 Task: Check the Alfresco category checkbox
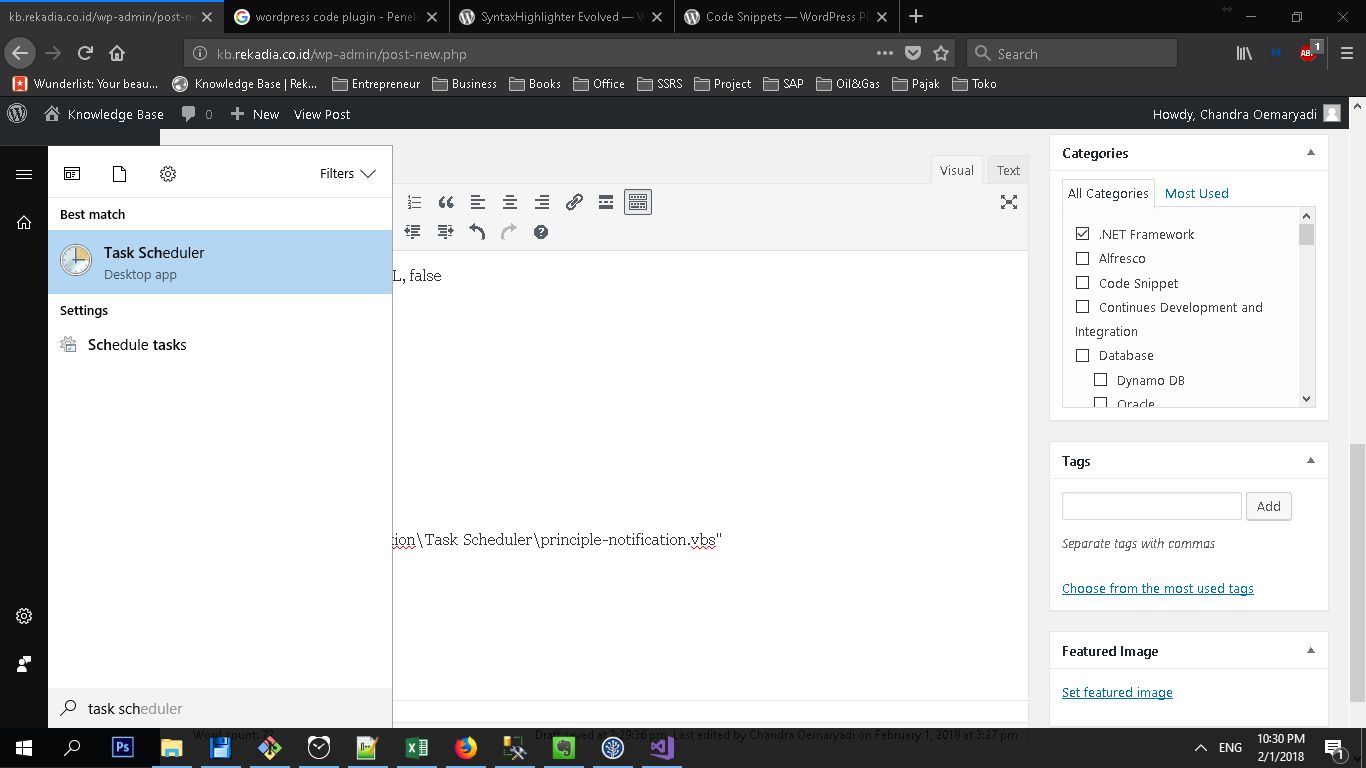1082,258
